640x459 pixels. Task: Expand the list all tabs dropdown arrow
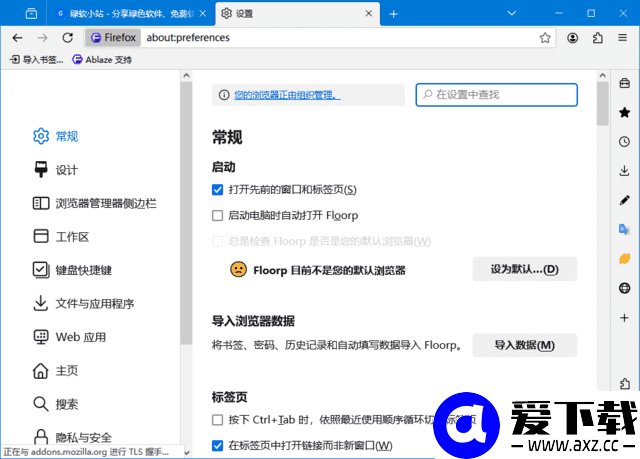(x=511, y=13)
